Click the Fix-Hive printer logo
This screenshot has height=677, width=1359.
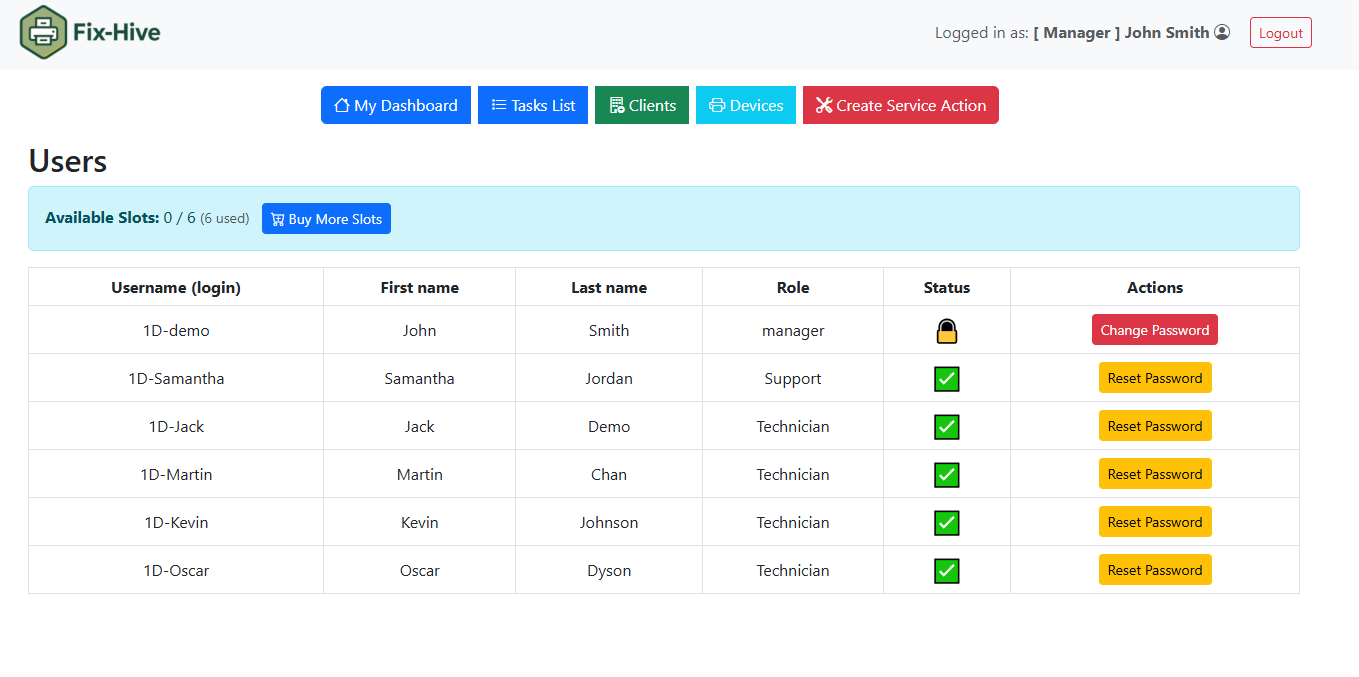pyautogui.click(x=42, y=32)
